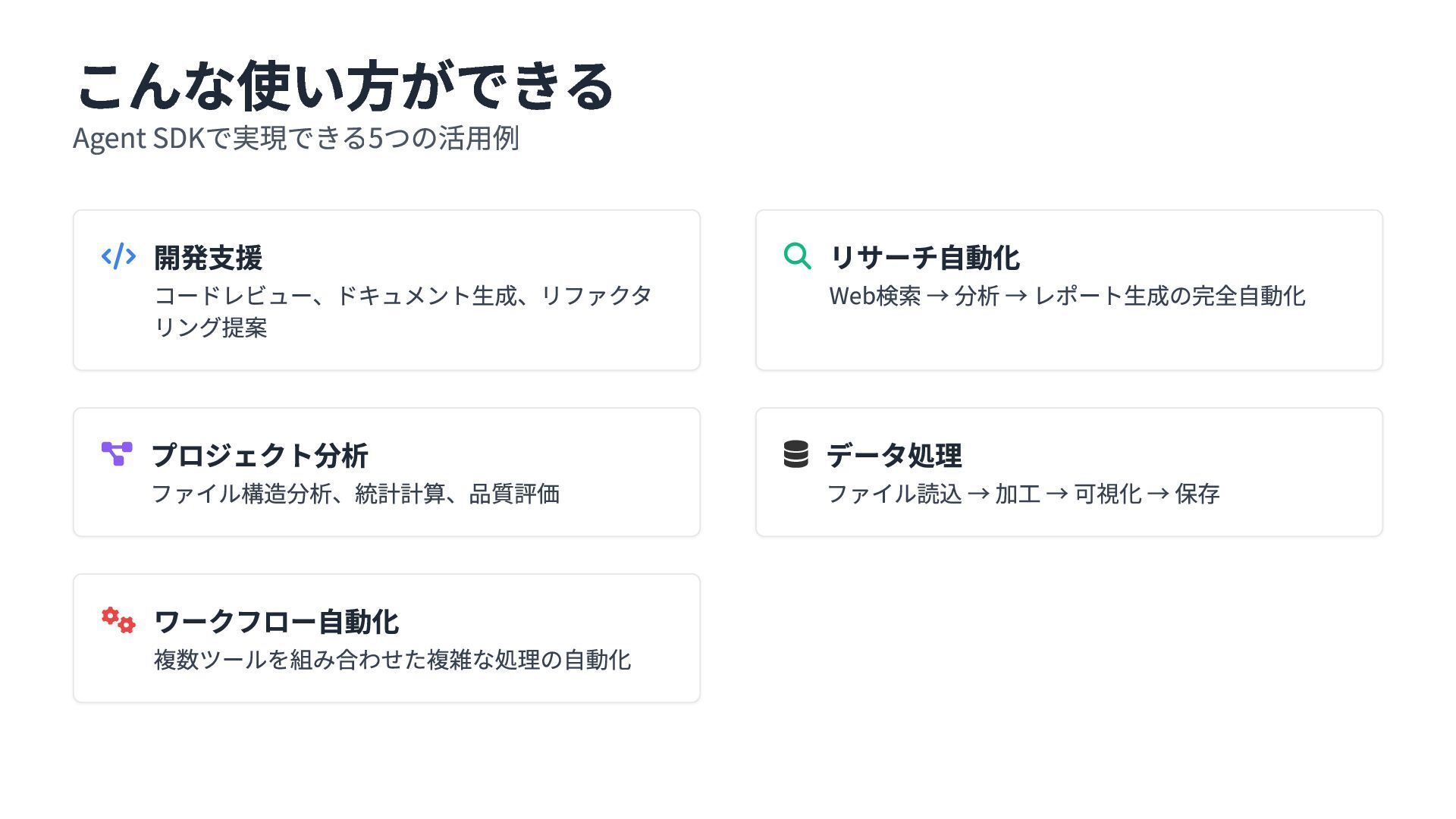Select the リサーチ自動化 card heading
The height and width of the screenshot is (819, 1456).
click(x=924, y=258)
